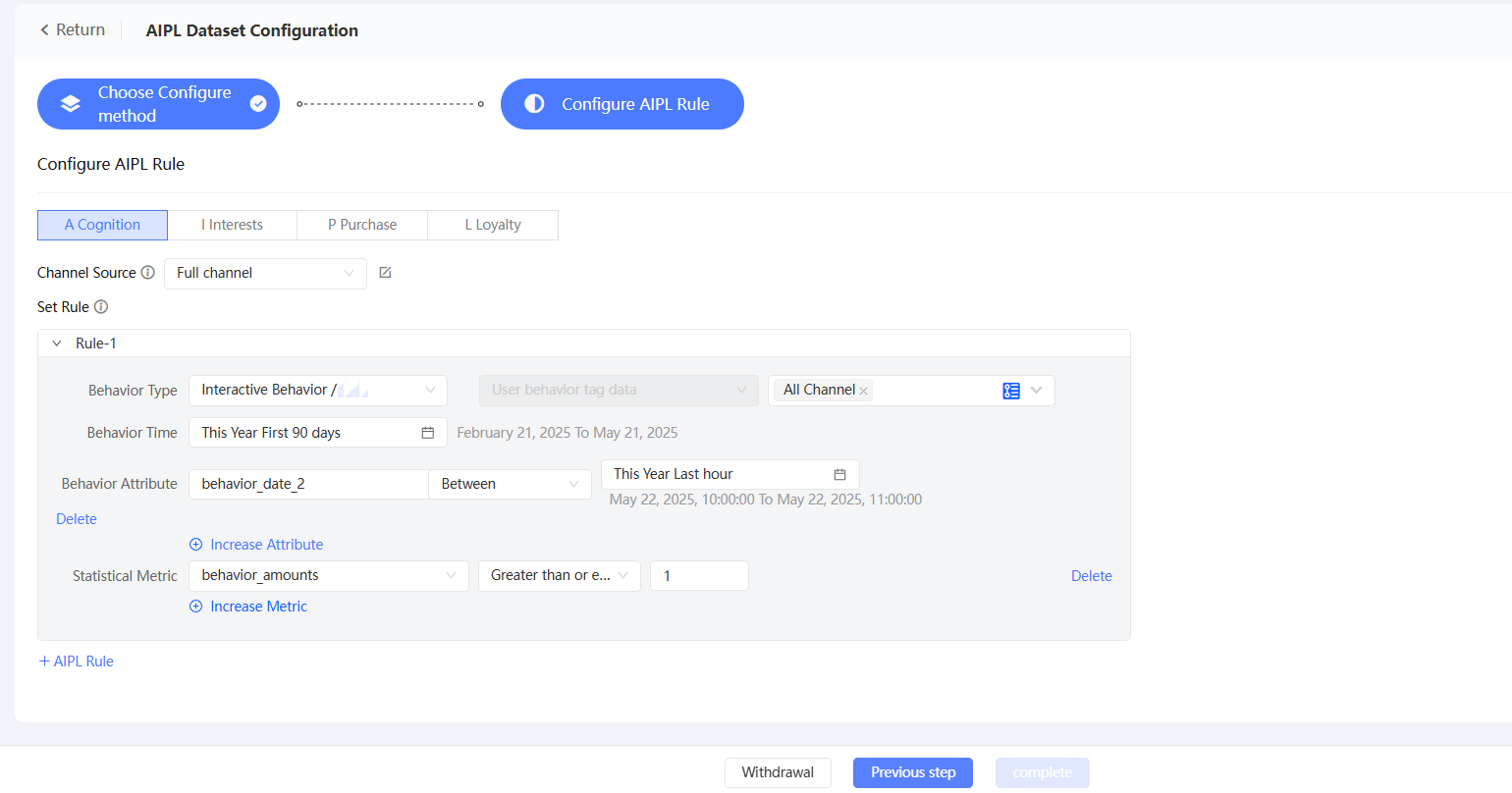Screen dimensions: 1512x793
Task: Click the May 22, 2025 hour range text
Action: 766,500
